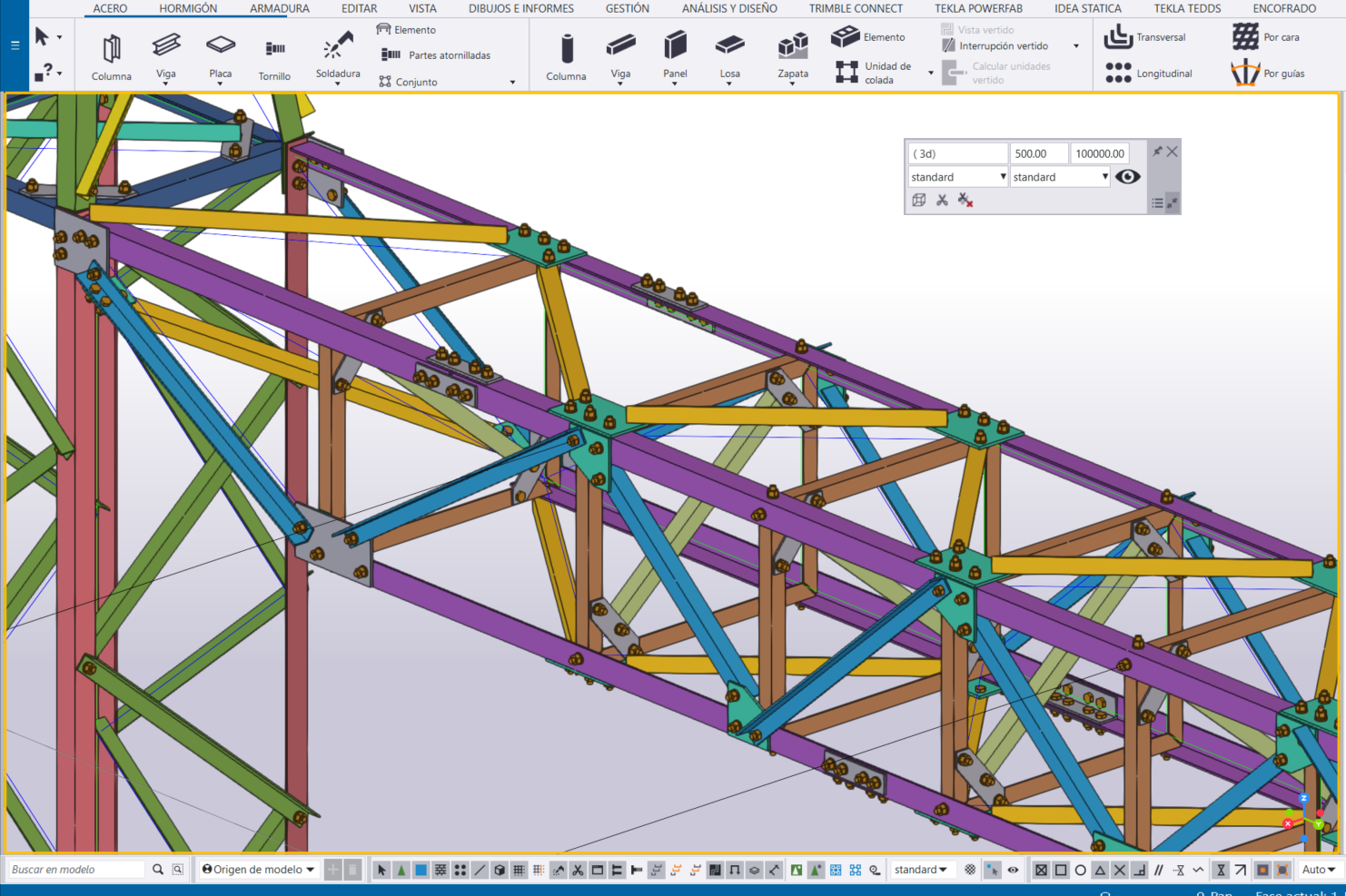Open the TRIMBLE CONNECT tab
Viewport: 1346px width, 896px height.
(x=856, y=8)
